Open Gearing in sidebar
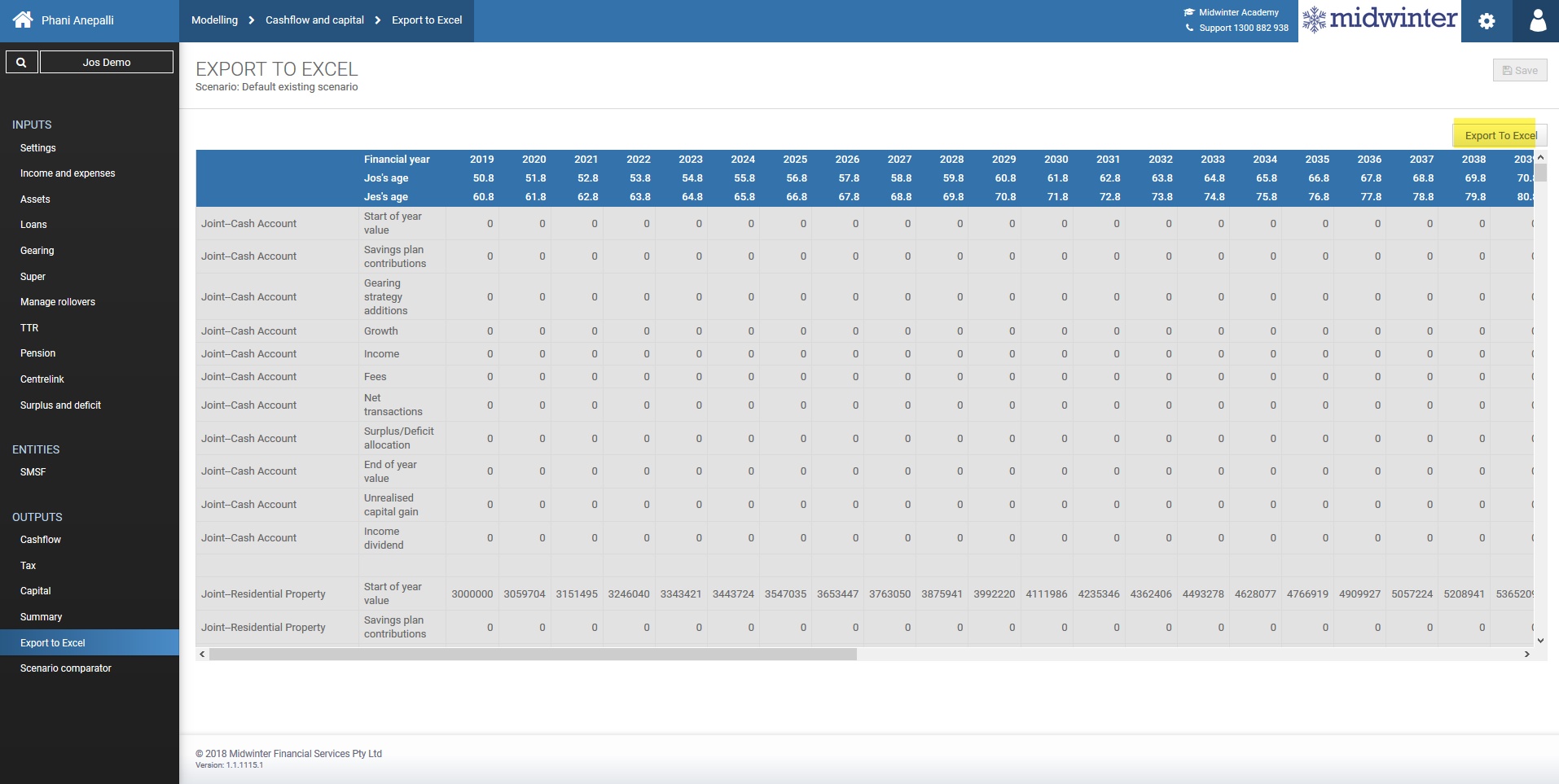 point(37,251)
